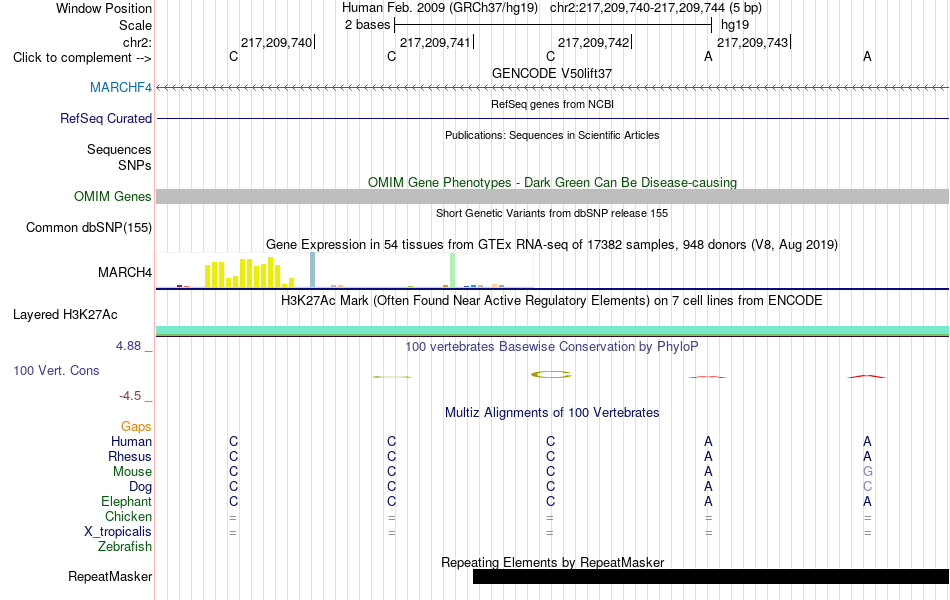Click the Zebrafish alignment row label
This screenshot has width=950, height=600.
coord(125,547)
